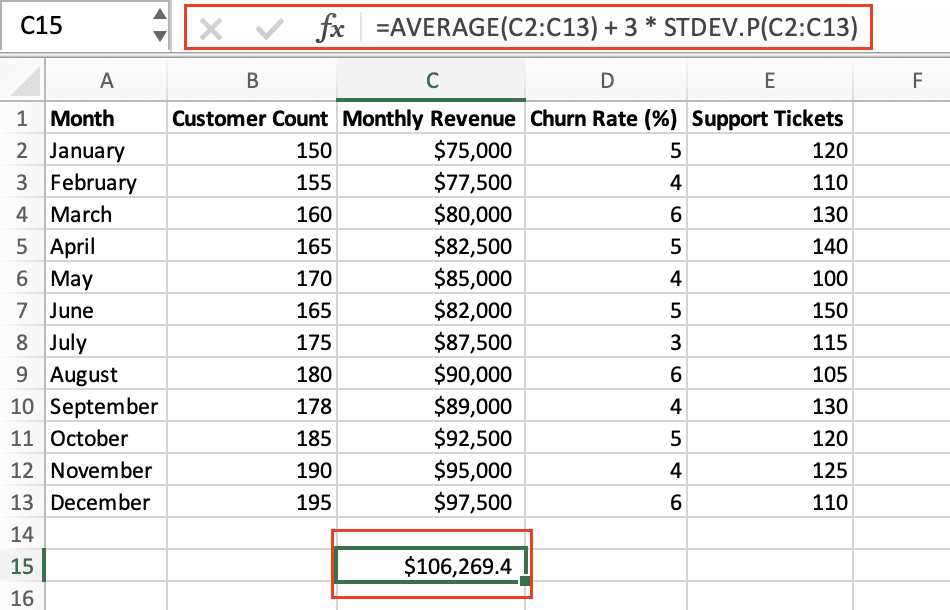950x610 pixels.
Task: Open Insert Function with the fx icon
Action: coord(330,28)
